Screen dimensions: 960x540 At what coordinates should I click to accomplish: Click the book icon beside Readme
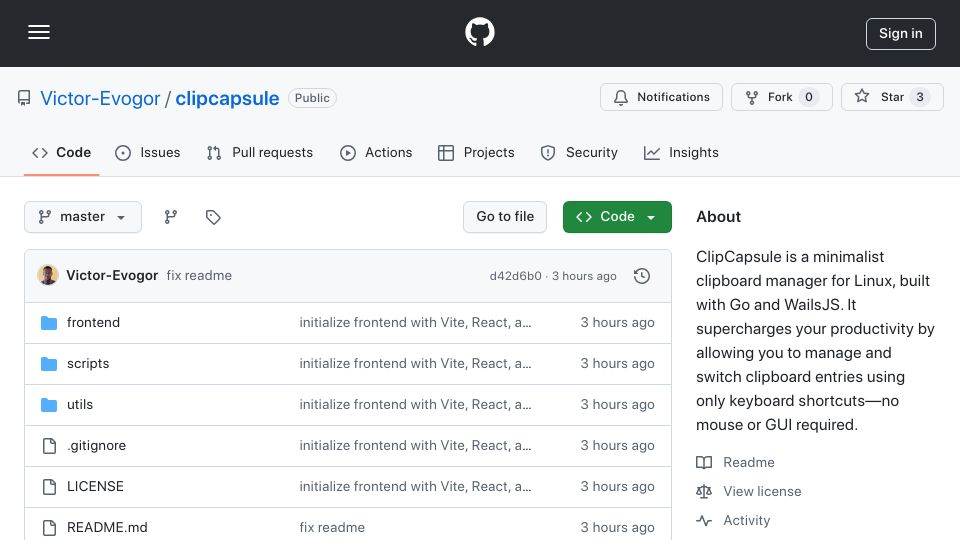coord(704,462)
